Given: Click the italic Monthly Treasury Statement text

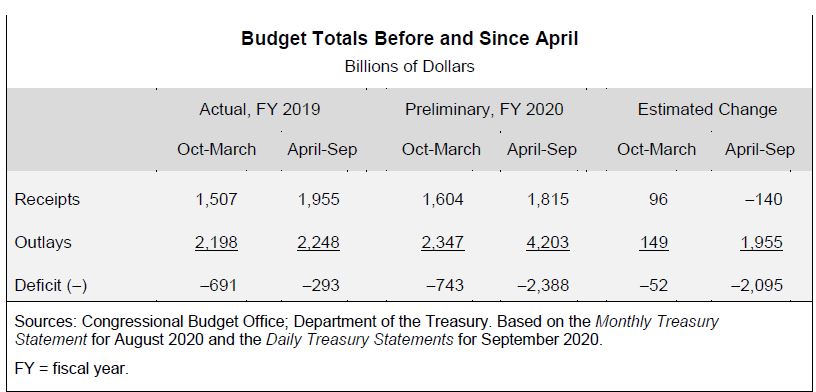Looking at the screenshot, I should coord(366,331).
